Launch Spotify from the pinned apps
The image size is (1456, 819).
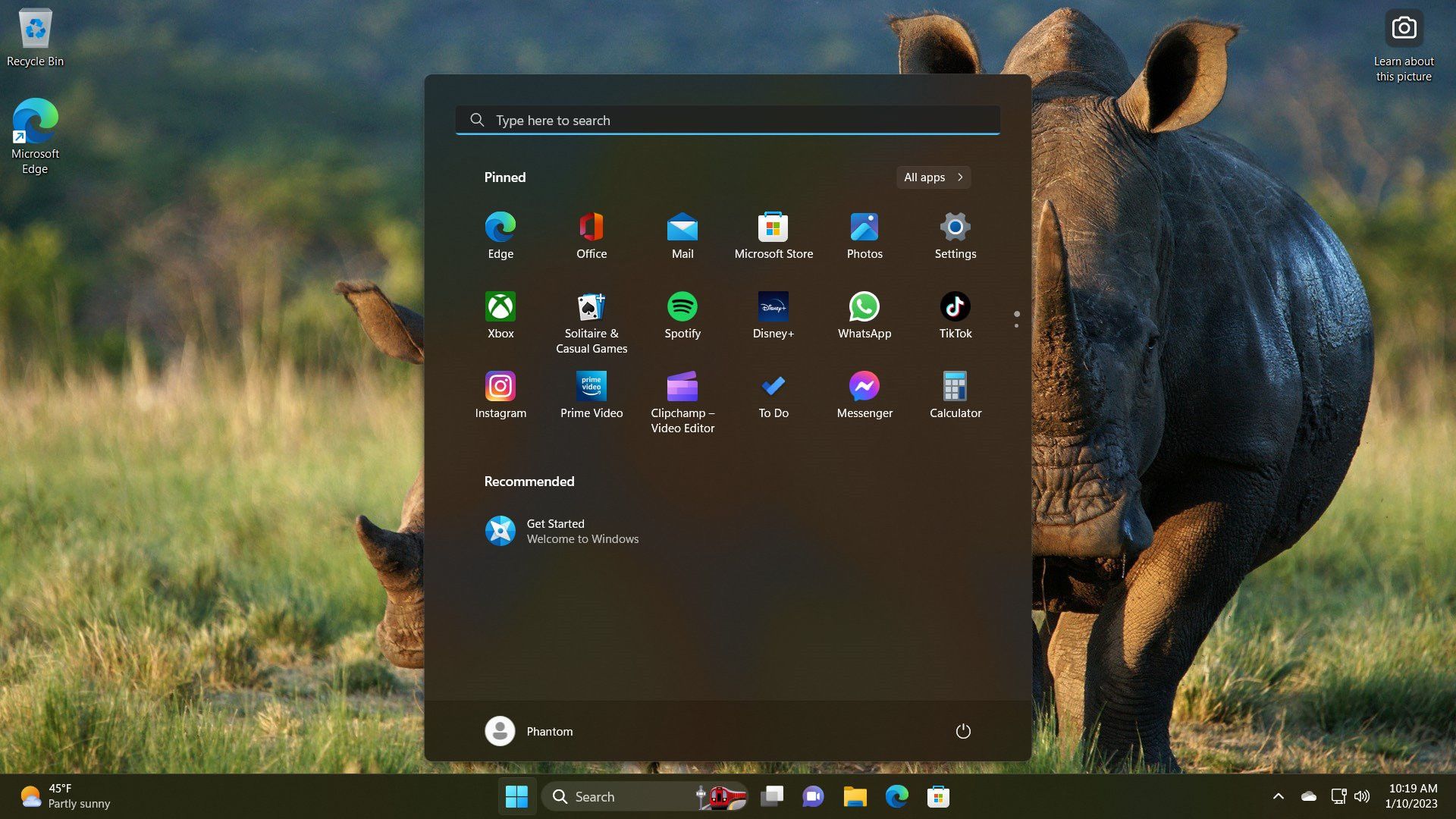tap(682, 307)
